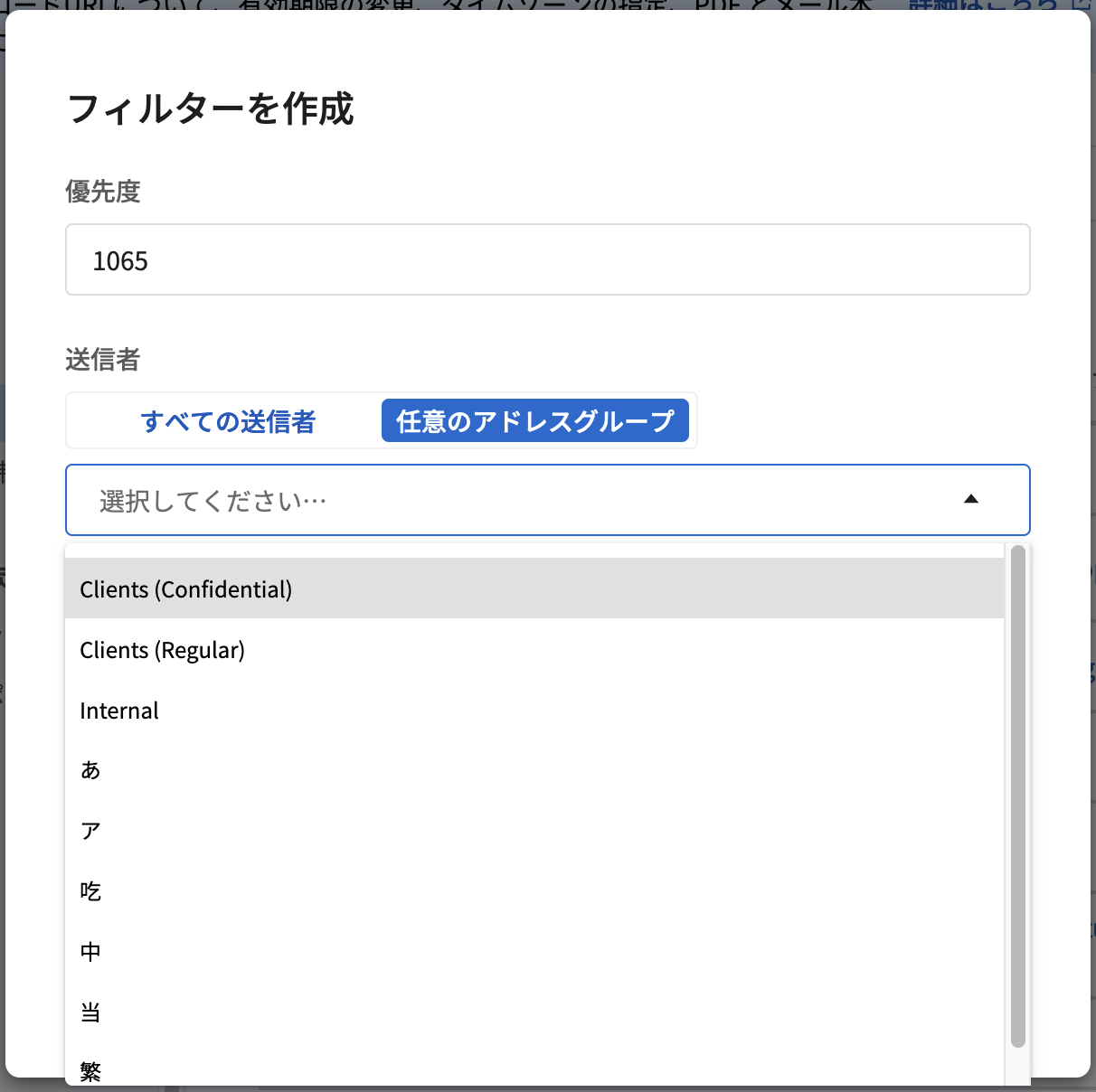The width and height of the screenshot is (1096, 1092).
Task: Choose Clients (Confidential) from the list
Action: coord(534,588)
